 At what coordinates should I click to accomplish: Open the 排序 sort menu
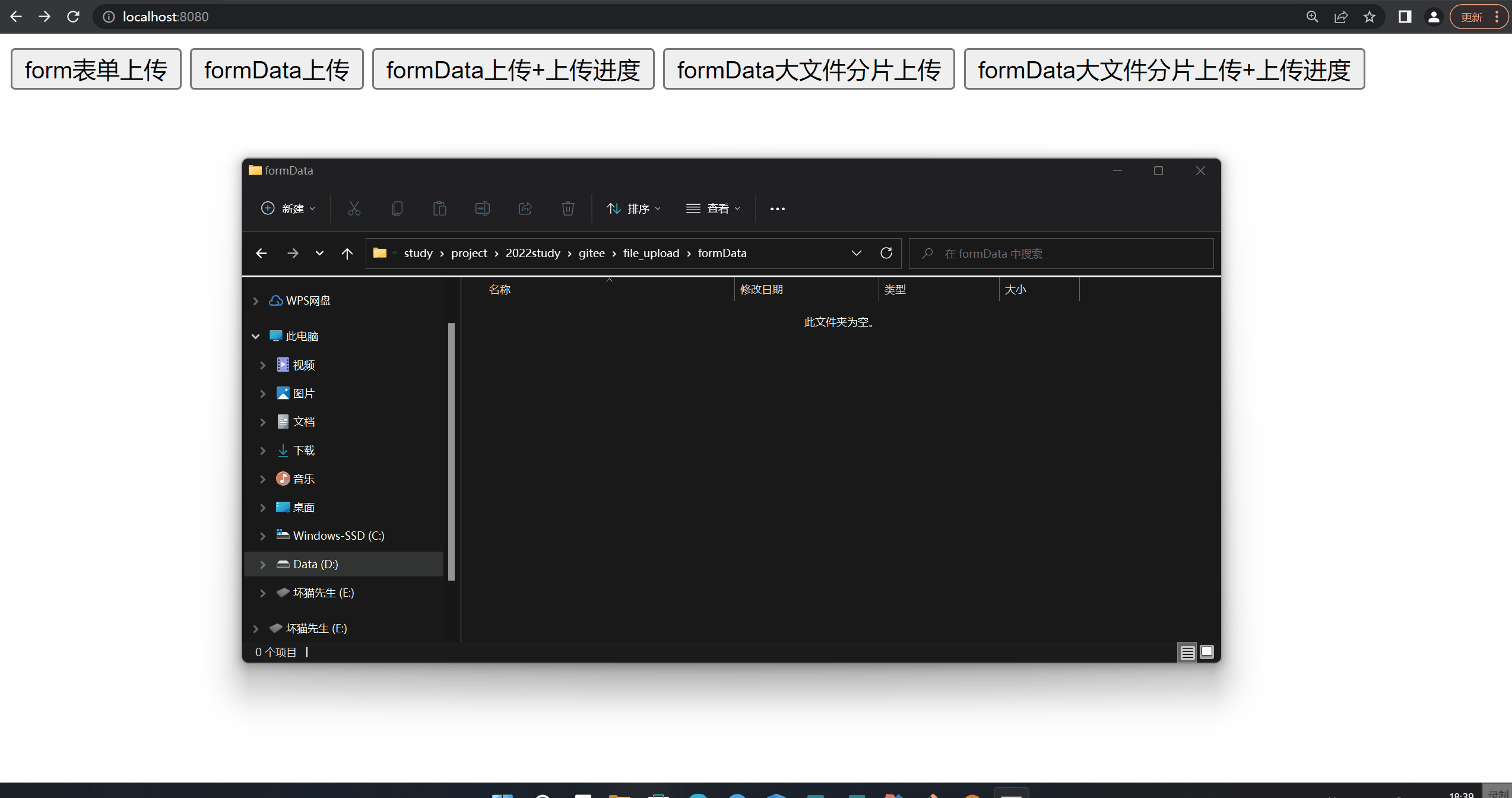(634, 208)
